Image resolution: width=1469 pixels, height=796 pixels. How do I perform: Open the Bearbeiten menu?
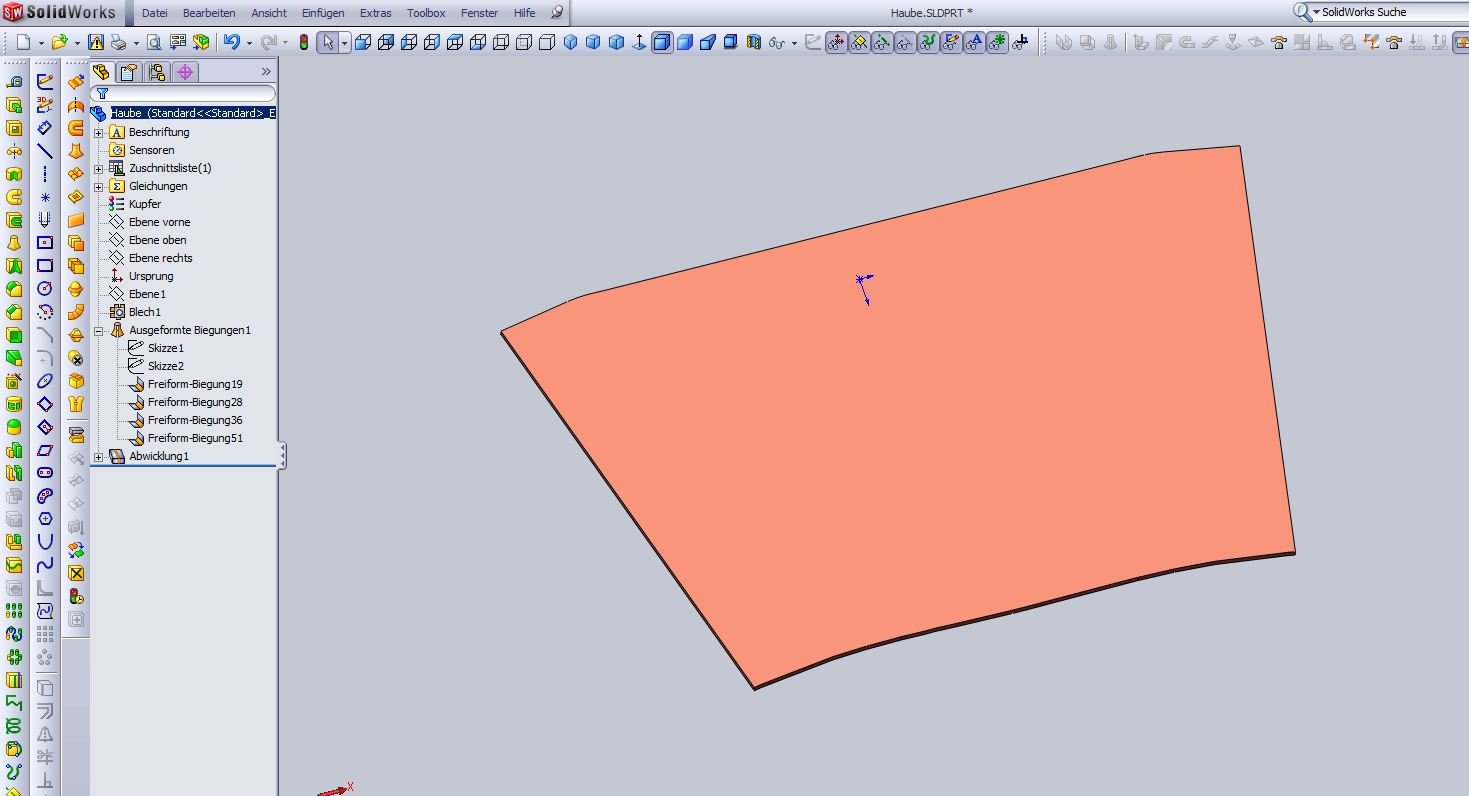(x=209, y=13)
